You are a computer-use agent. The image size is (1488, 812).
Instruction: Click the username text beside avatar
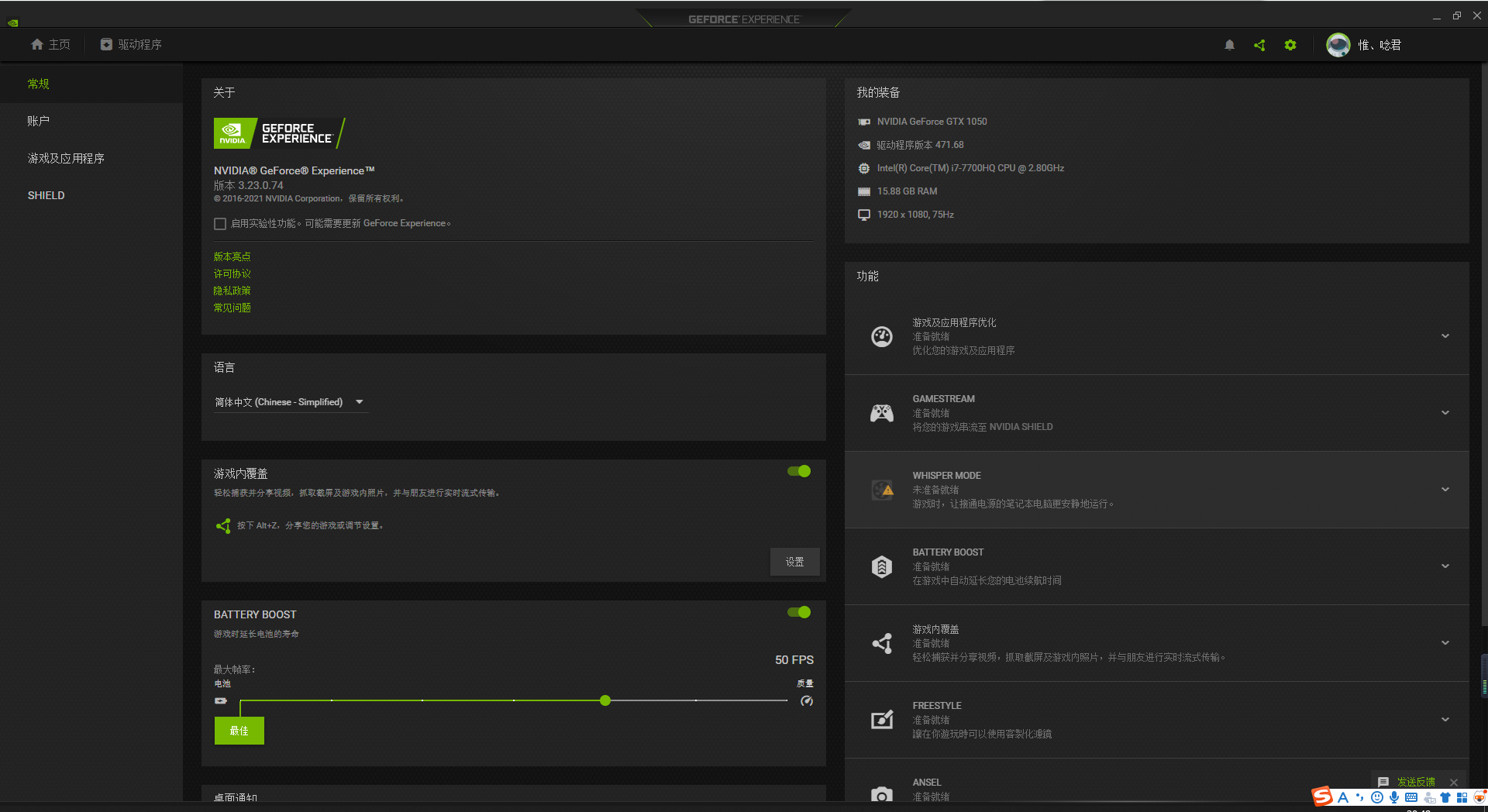1379,45
